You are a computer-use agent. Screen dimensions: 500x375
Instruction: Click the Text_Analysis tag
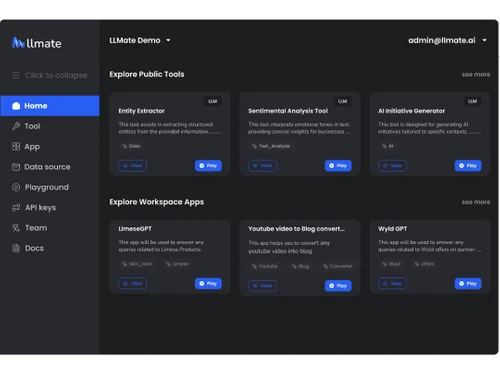pos(271,146)
